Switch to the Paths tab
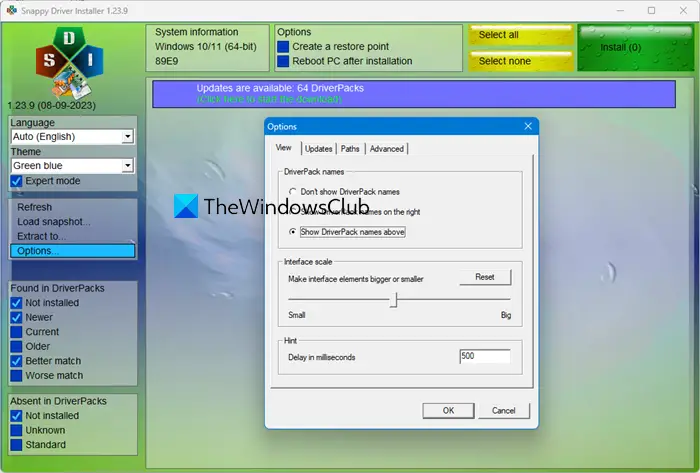This screenshot has width=700, height=473. click(350, 149)
